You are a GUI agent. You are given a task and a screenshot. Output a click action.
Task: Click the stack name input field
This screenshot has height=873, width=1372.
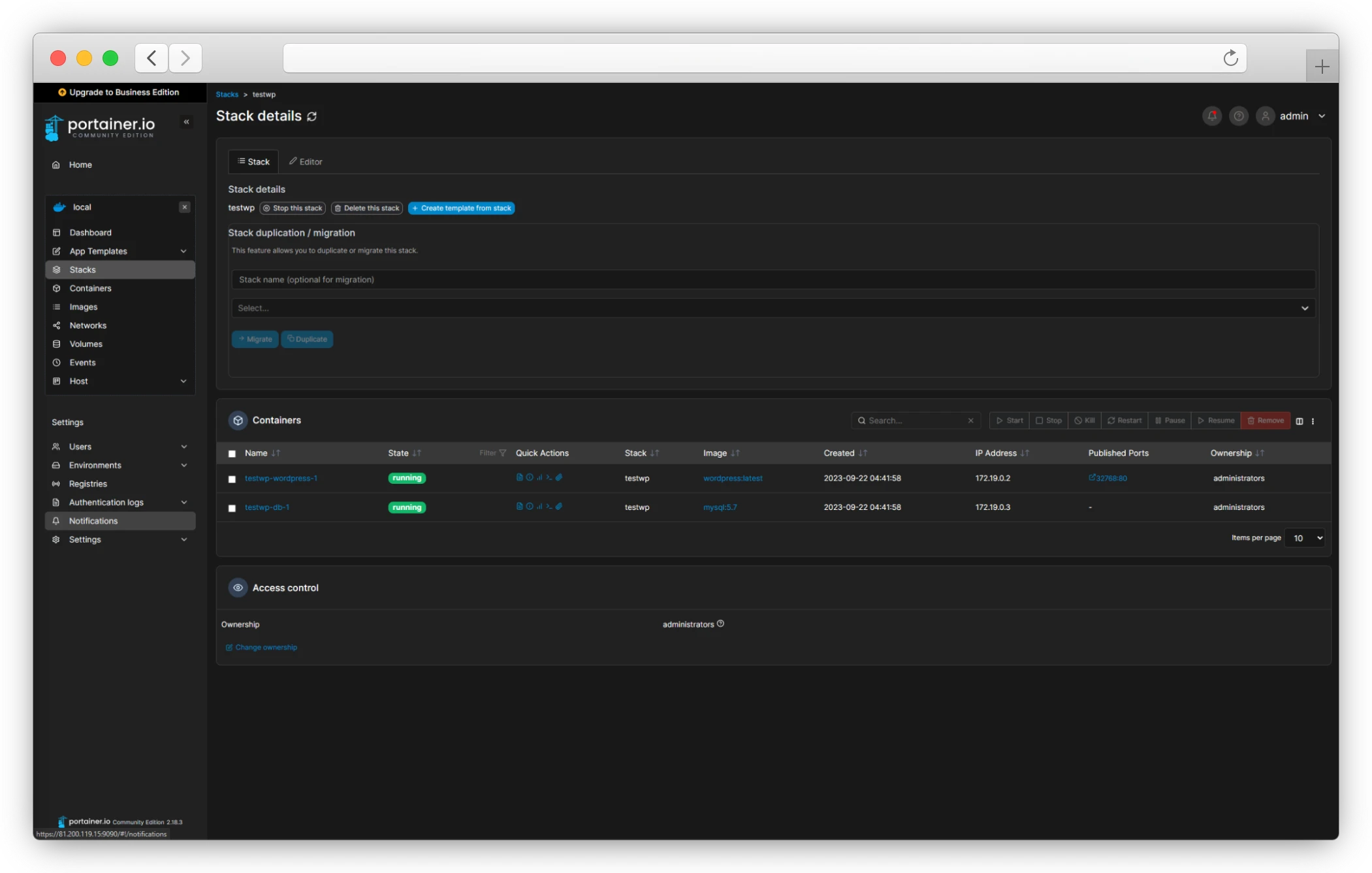[773, 279]
